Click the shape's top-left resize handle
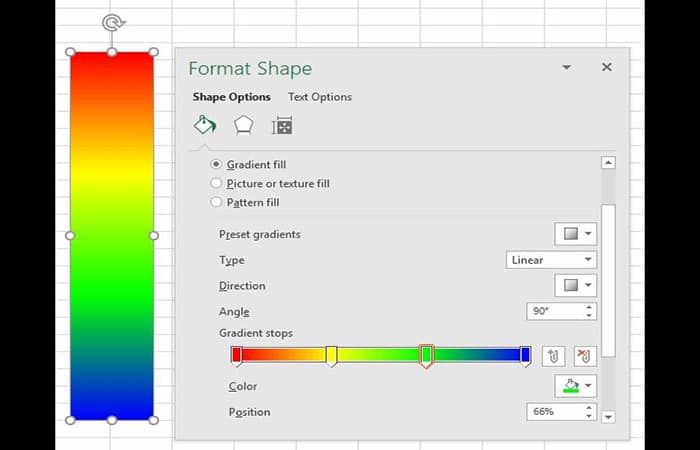Screen dimensions: 700x450 pyautogui.click(x=70, y=52)
